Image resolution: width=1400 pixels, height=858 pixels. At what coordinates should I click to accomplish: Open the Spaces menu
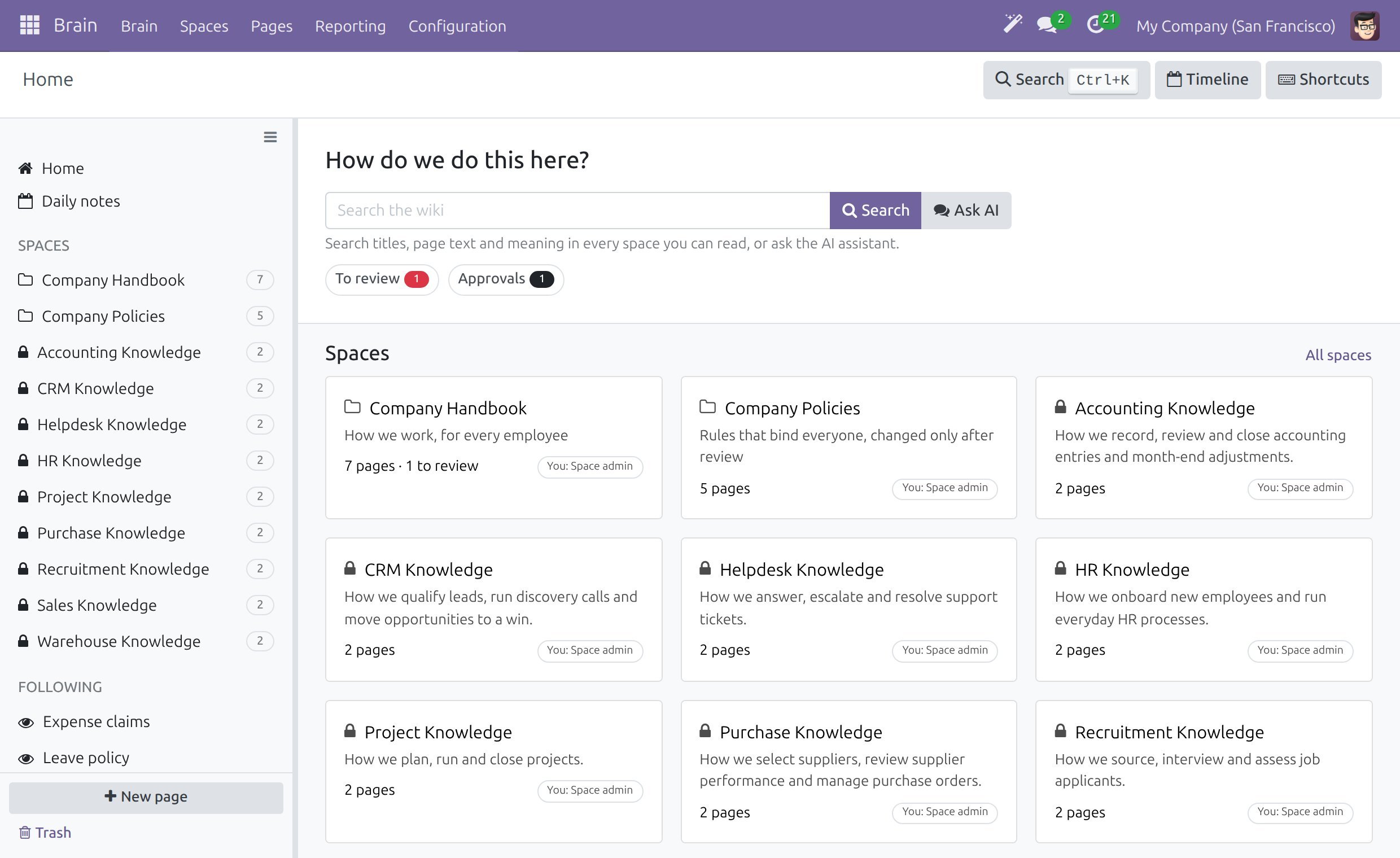204,26
